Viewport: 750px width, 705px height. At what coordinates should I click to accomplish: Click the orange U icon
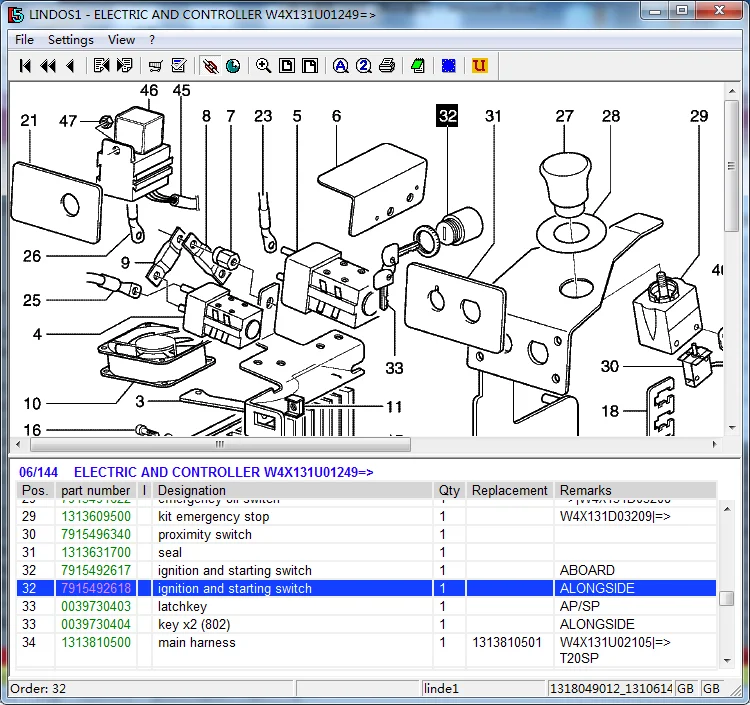pos(479,66)
